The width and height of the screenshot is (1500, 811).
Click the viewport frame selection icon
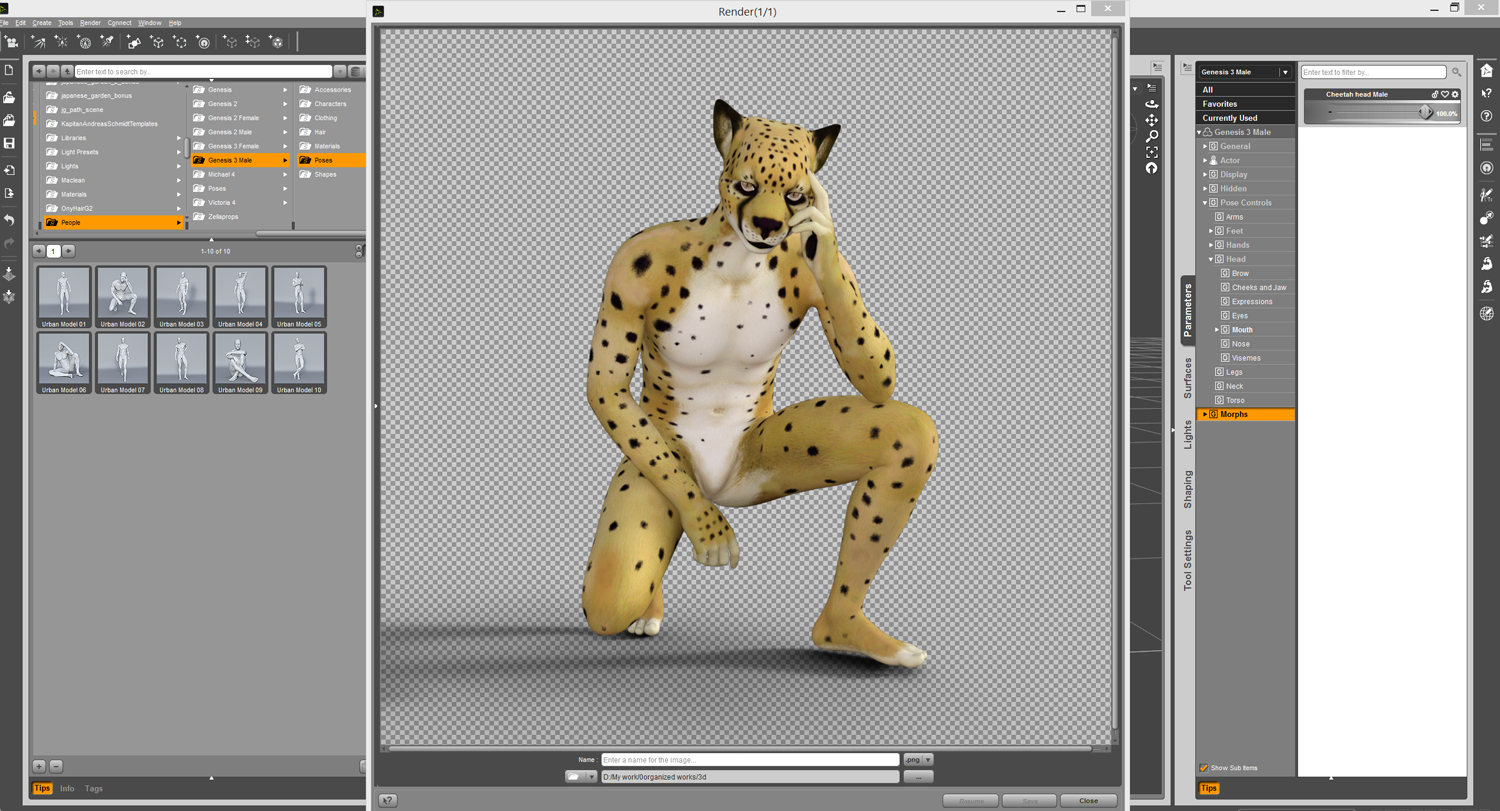pyautogui.click(x=1152, y=152)
